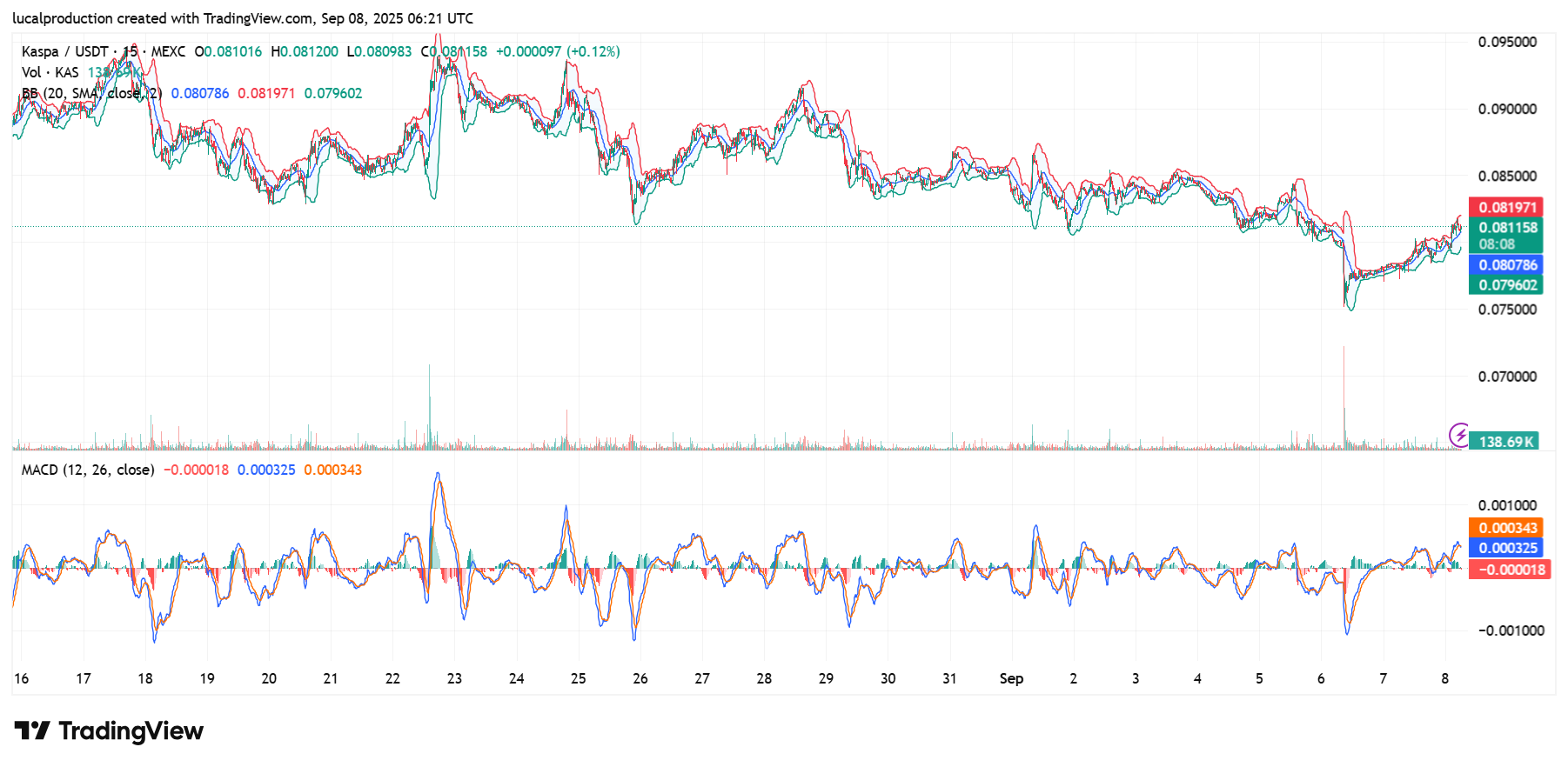The height and width of the screenshot is (767, 1568).
Task: Click the open value O0.081016
Action: coord(228,51)
